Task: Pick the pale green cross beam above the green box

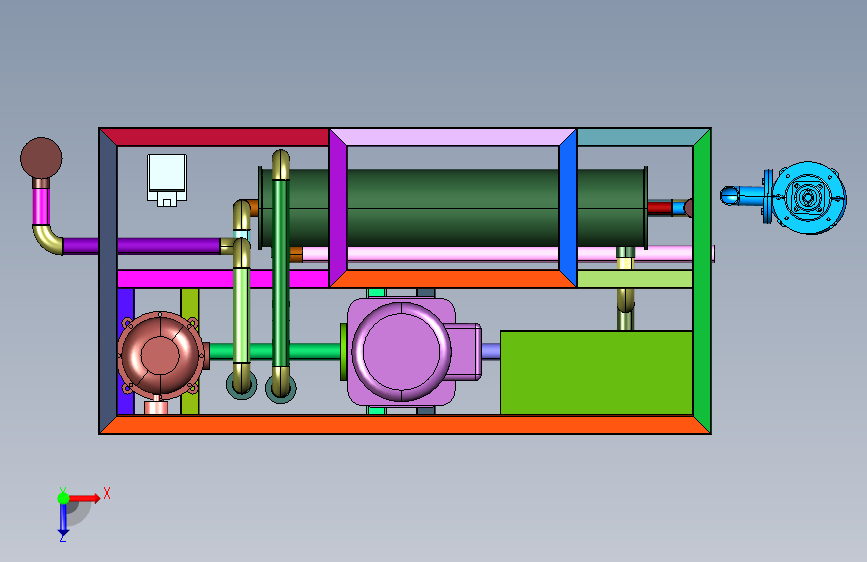Action: [x=635, y=279]
